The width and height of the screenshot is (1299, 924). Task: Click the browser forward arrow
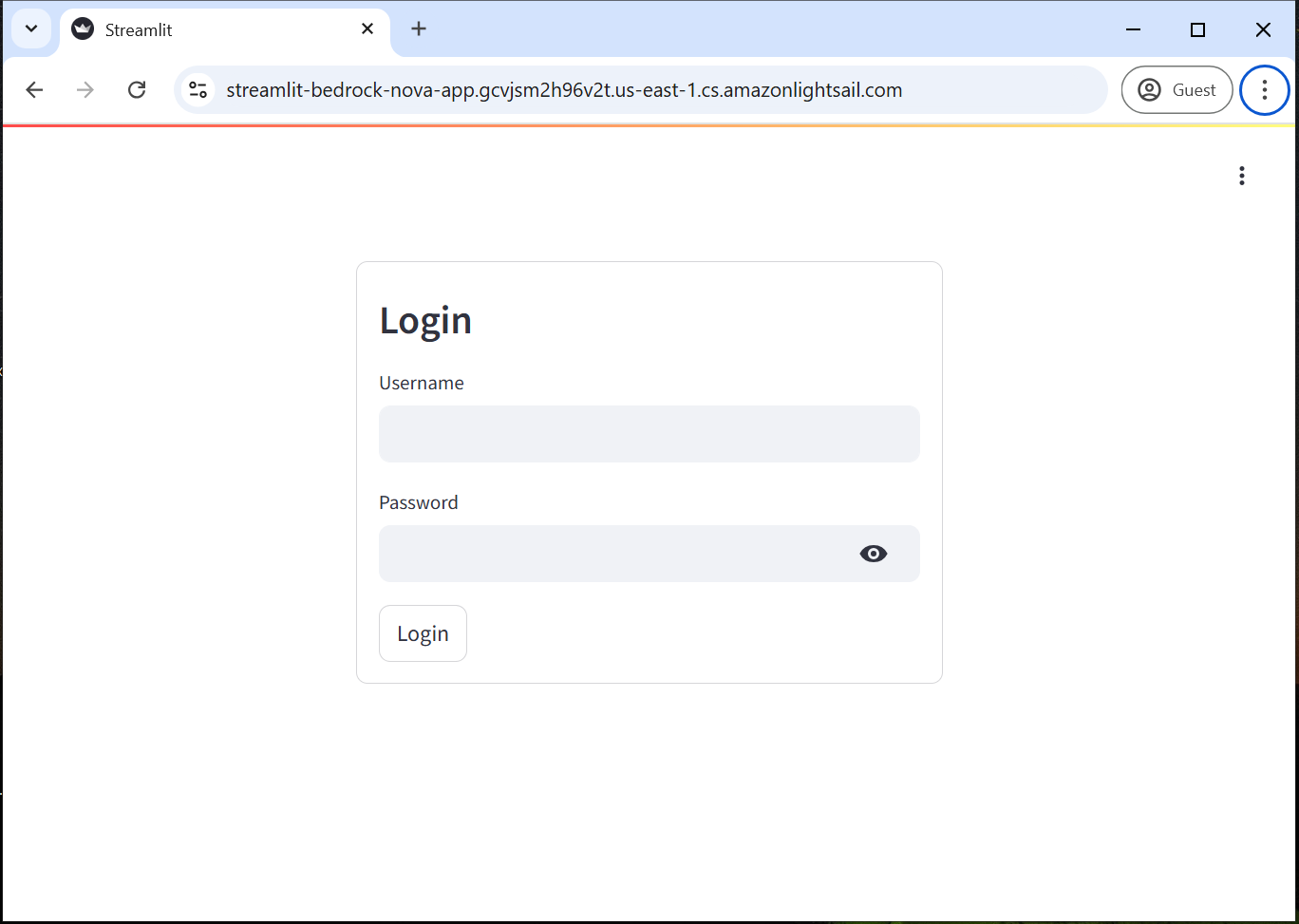(85, 90)
